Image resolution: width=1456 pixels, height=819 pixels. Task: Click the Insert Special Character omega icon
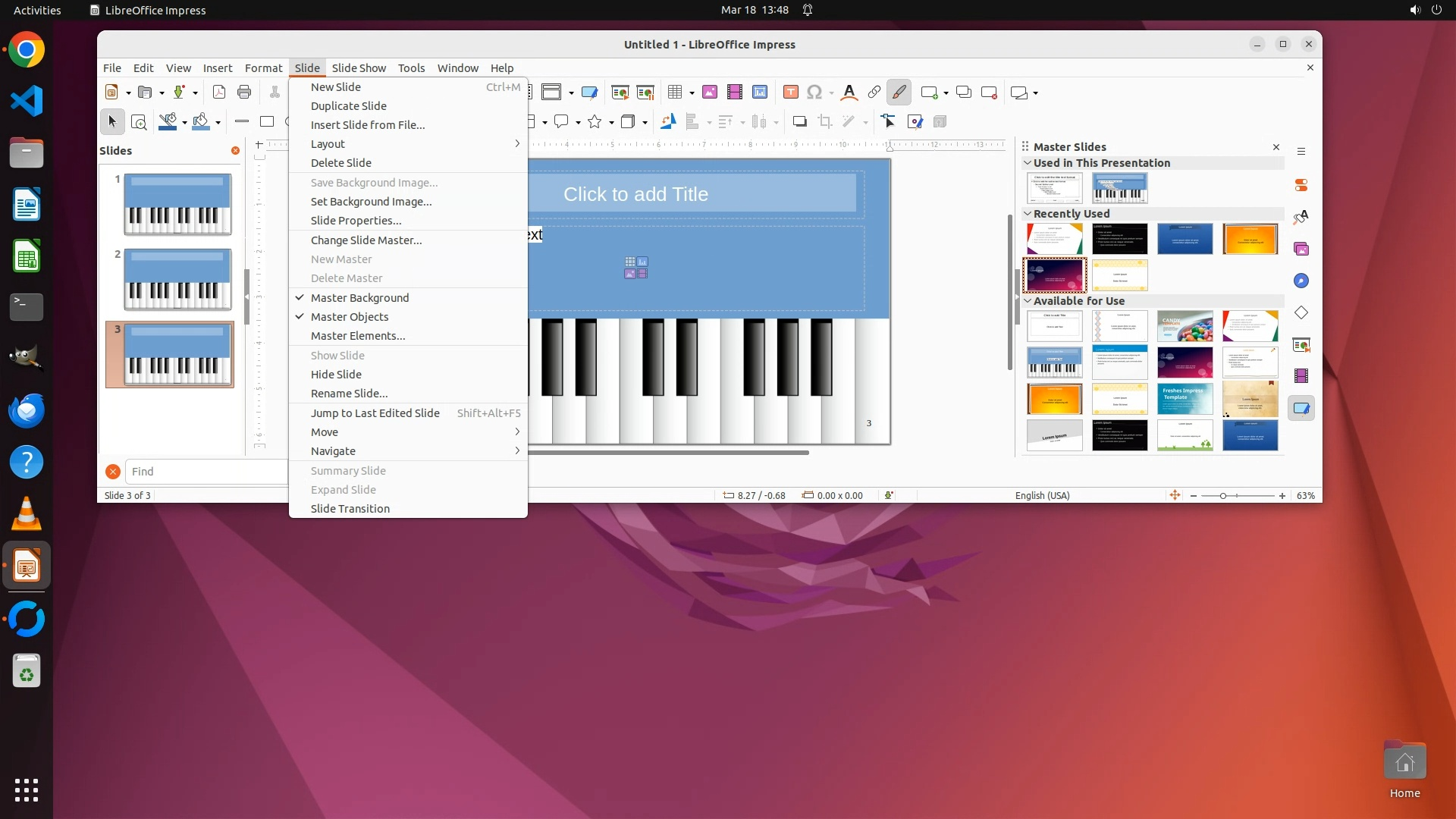click(x=814, y=93)
